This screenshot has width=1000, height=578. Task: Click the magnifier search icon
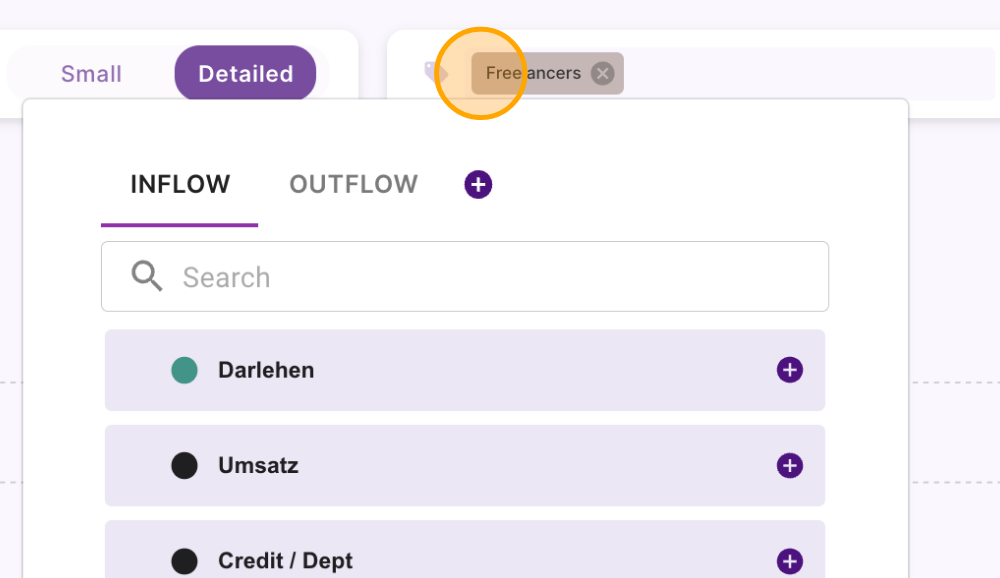coord(147,276)
